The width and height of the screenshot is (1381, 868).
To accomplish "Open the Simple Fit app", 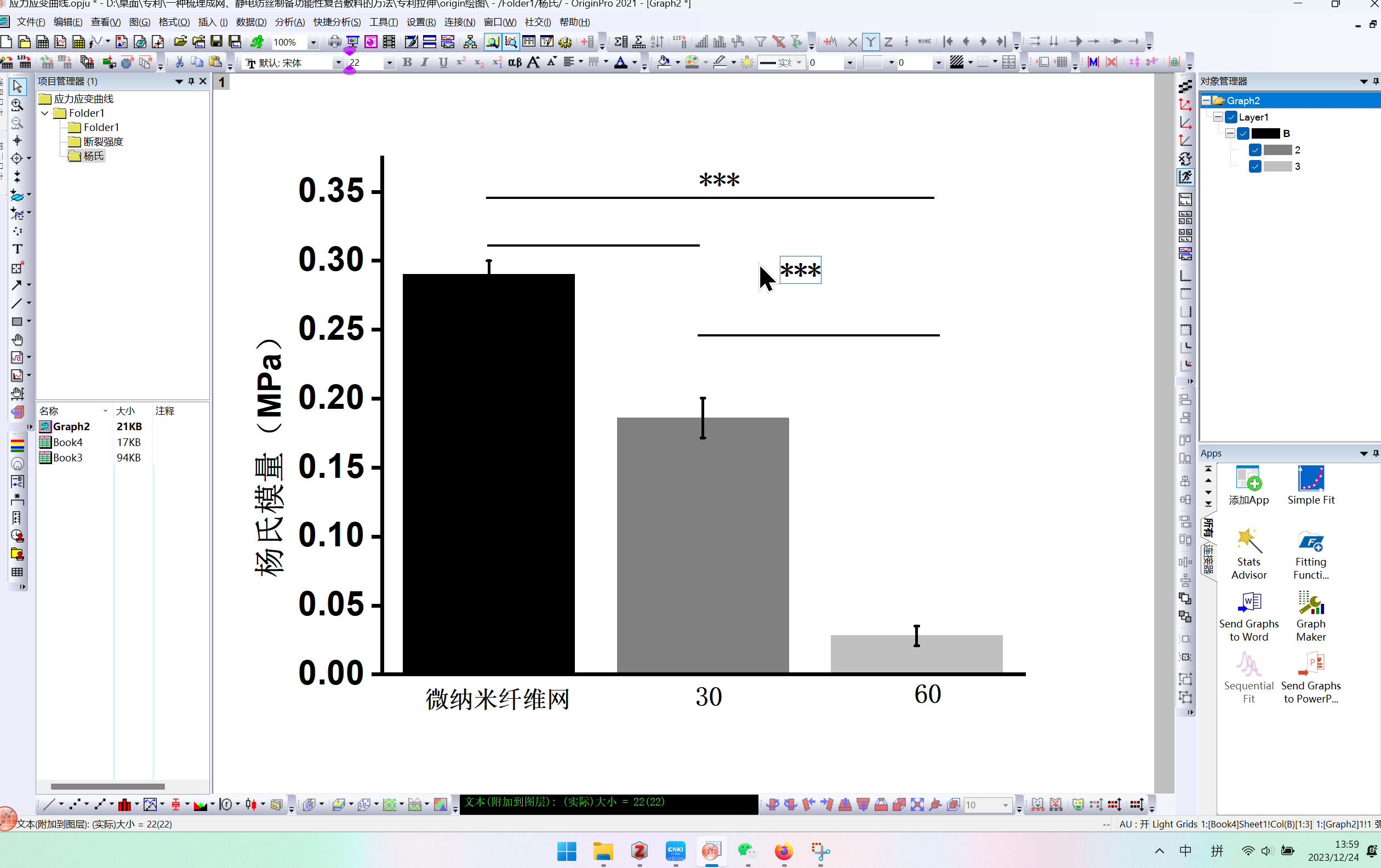I will (x=1310, y=484).
